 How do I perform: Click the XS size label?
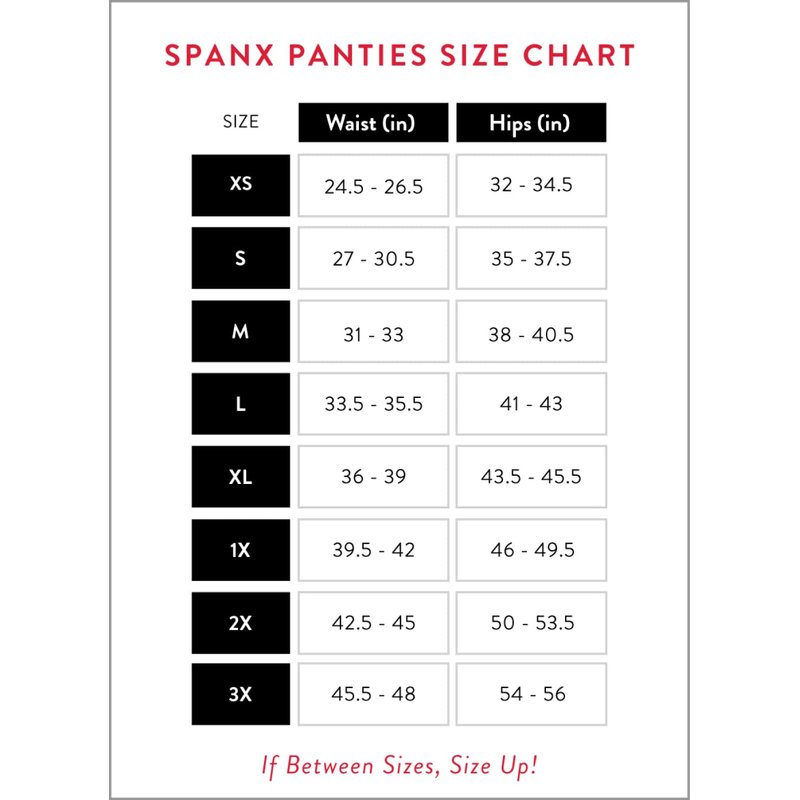240,185
